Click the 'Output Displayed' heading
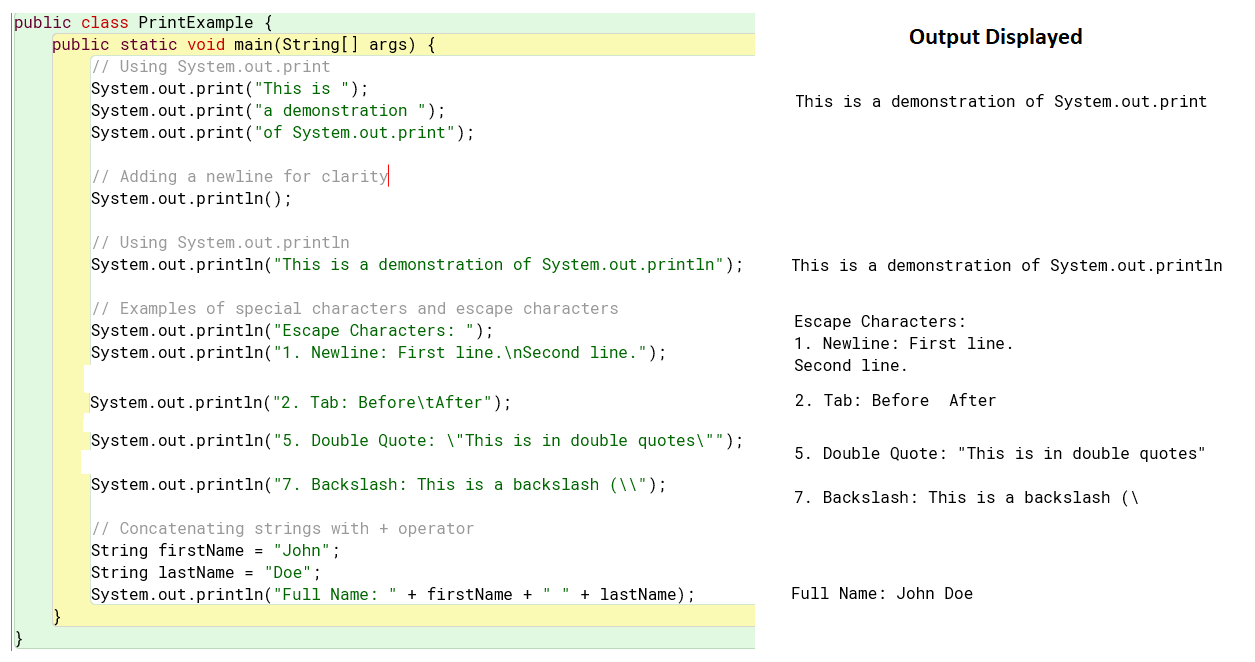This screenshot has width=1255, height=662. [995, 37]
